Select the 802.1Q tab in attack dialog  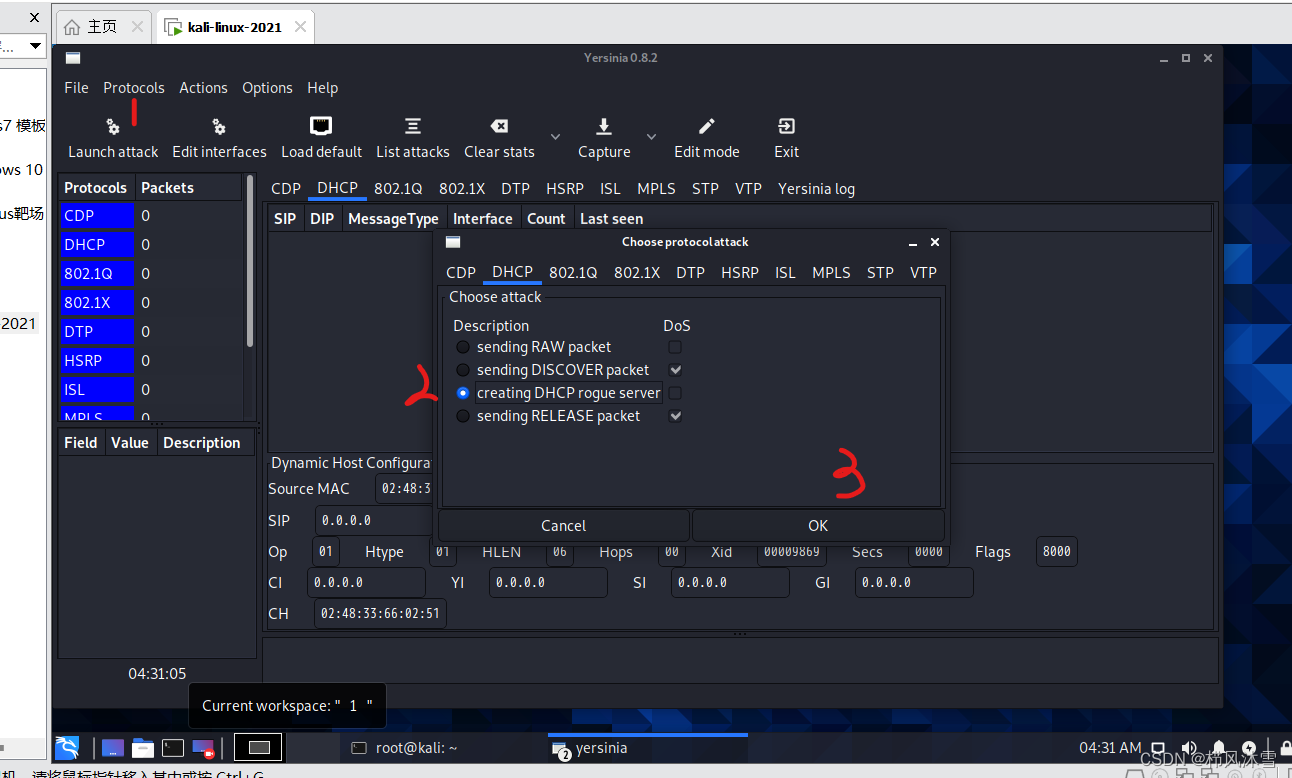(573, 272)
